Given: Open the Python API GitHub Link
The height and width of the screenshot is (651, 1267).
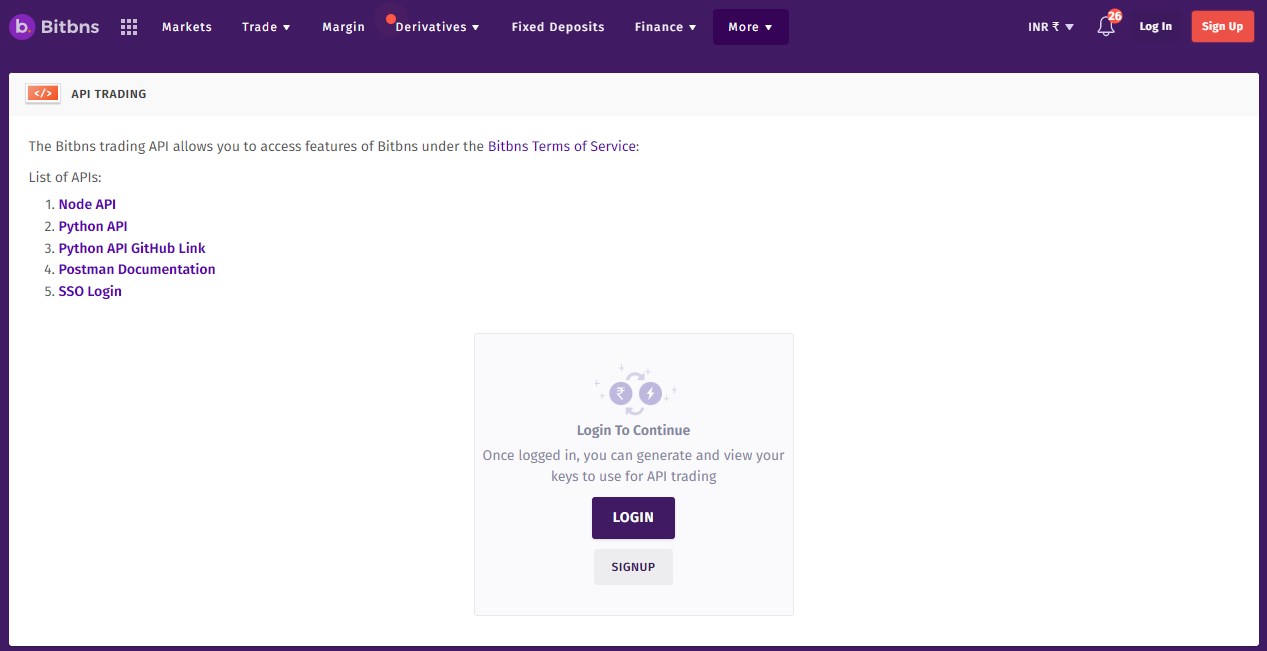Looking at the screenshot, I should 132,248.
